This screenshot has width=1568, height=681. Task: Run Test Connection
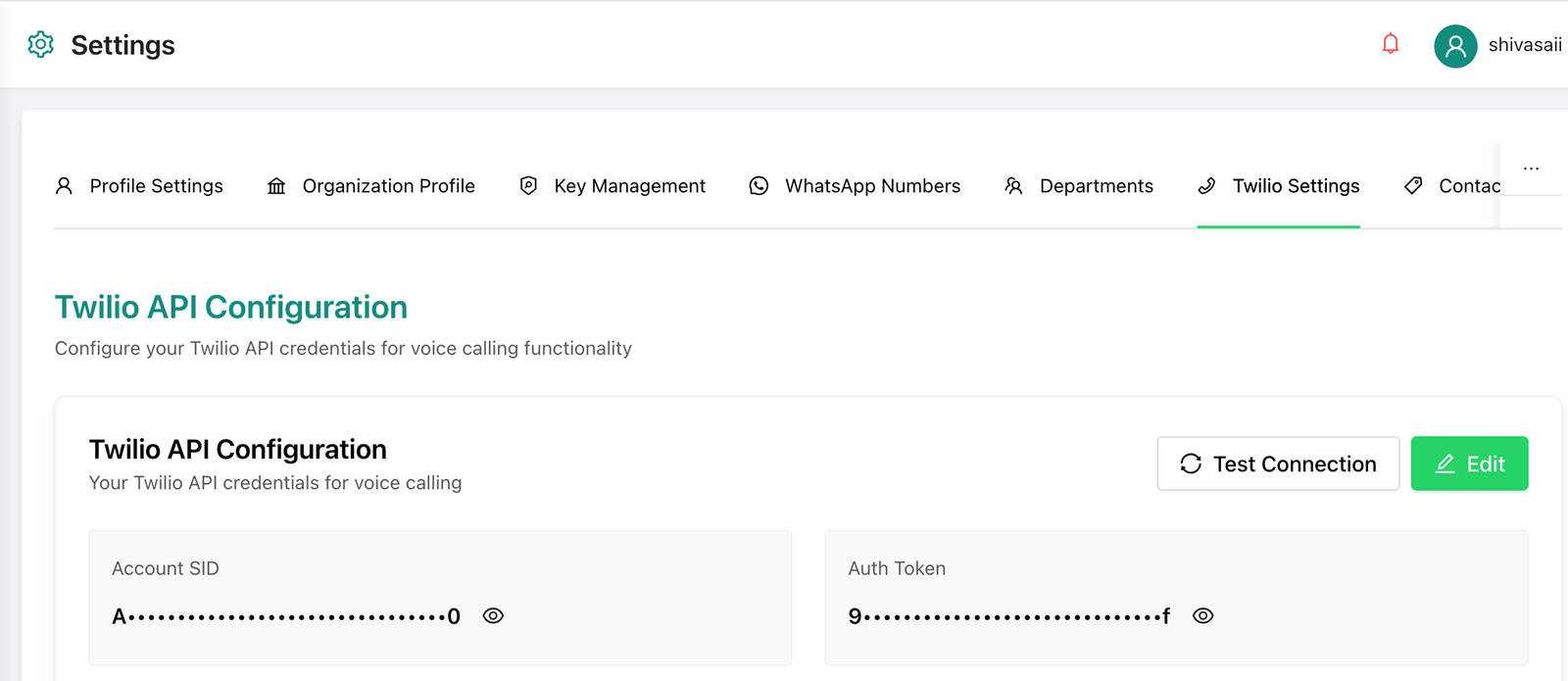1278,463
